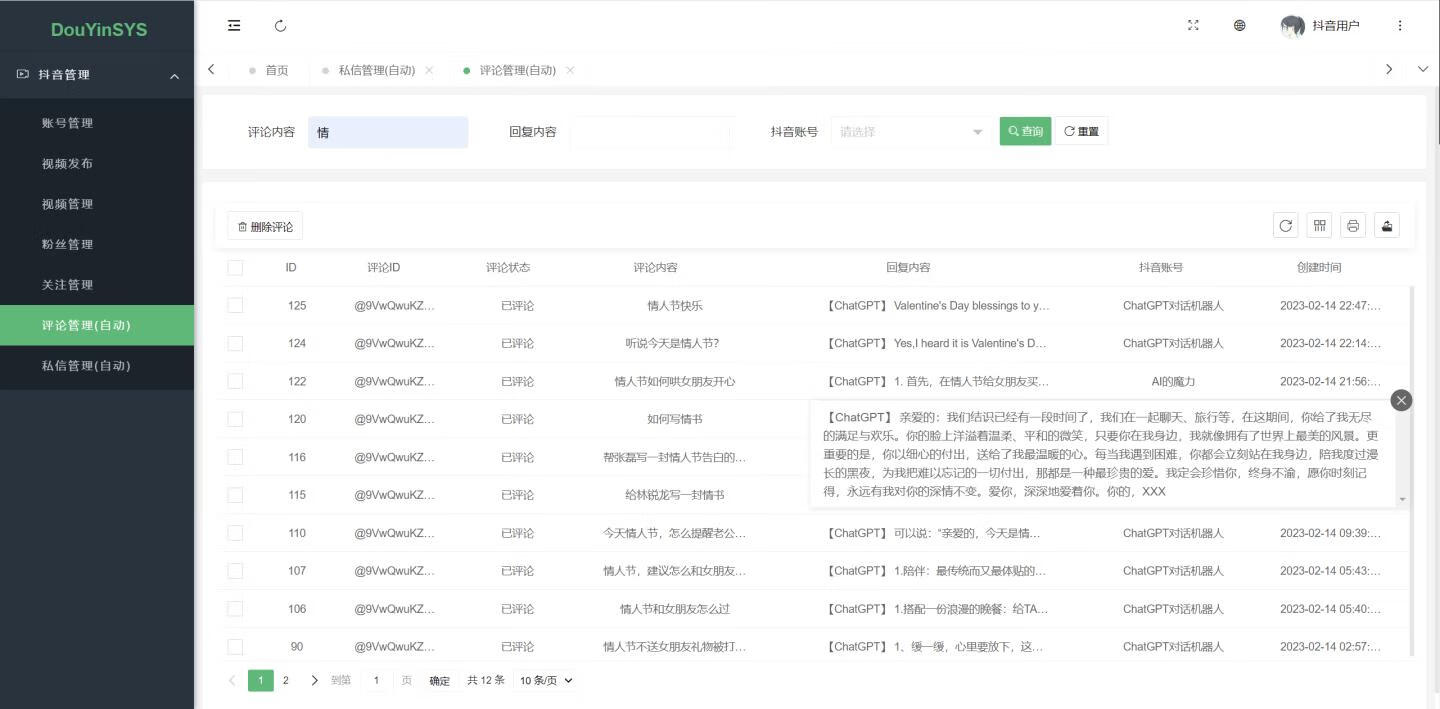This screenshot has width=1440, height=709.
Task: Open the column display settings icon
Action: pos(1319,225)
